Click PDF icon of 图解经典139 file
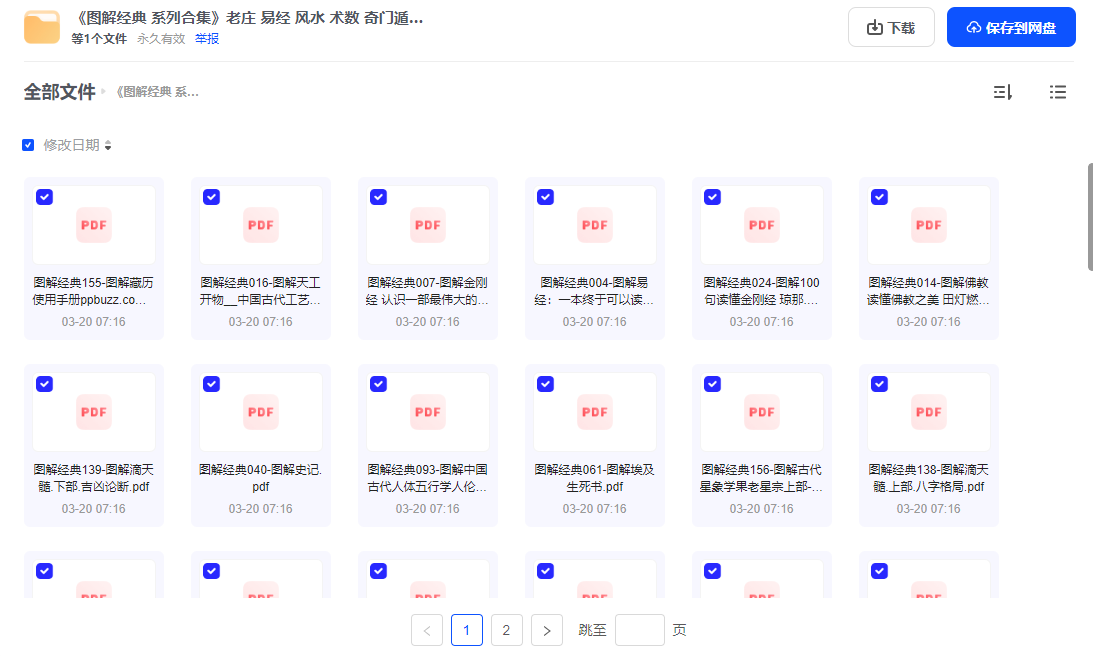The image size is (1093, 656). [x=94, y=412]
